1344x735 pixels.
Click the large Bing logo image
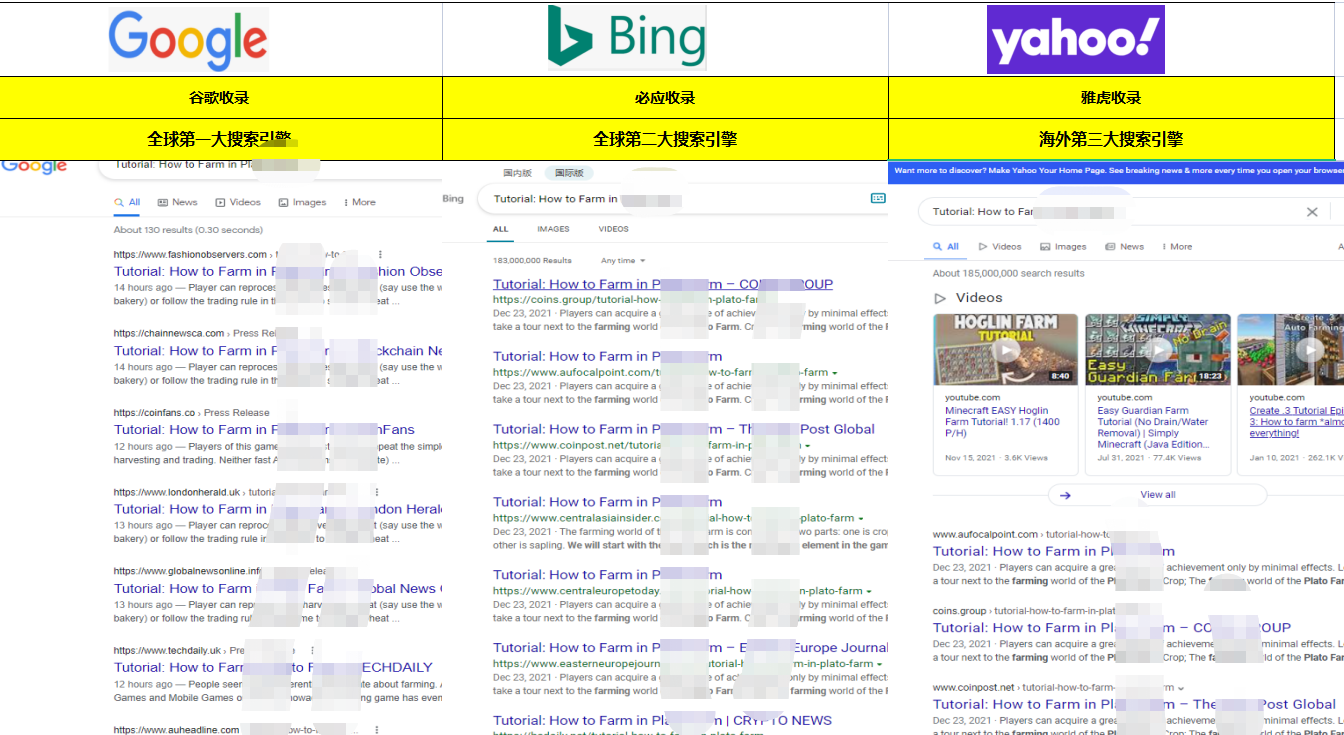[627, 38]
